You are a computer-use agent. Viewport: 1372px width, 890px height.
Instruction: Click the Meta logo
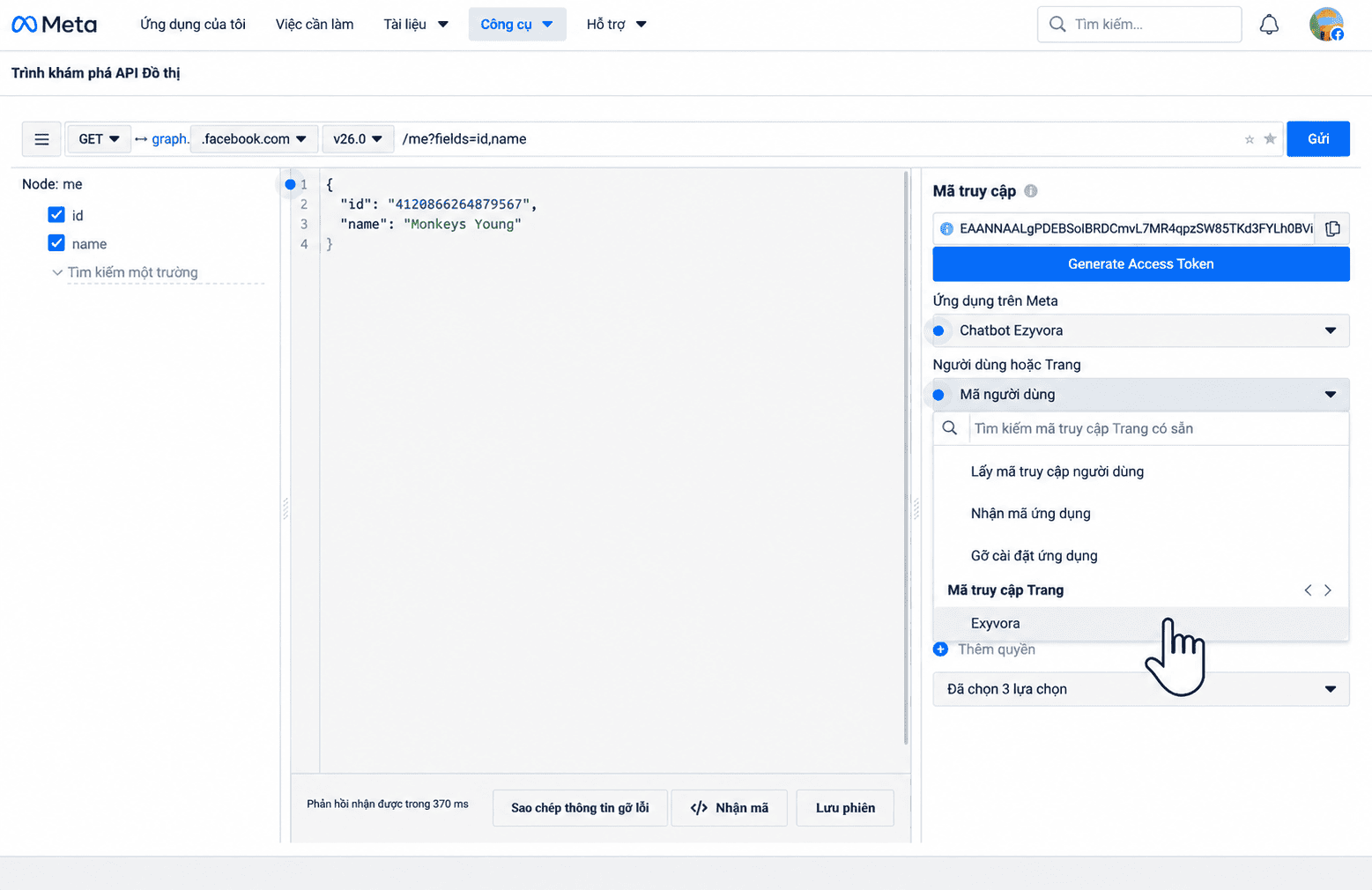[x=54, y=25]
